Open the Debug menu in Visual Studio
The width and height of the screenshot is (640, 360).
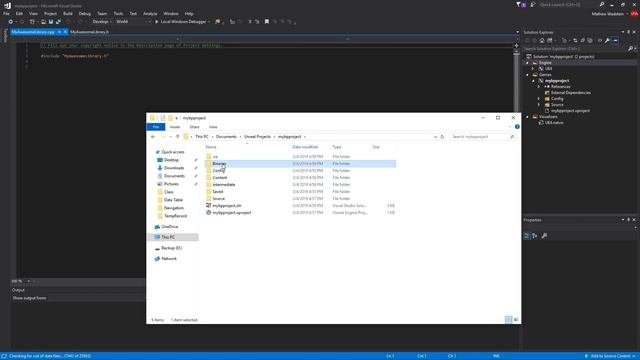84,13
